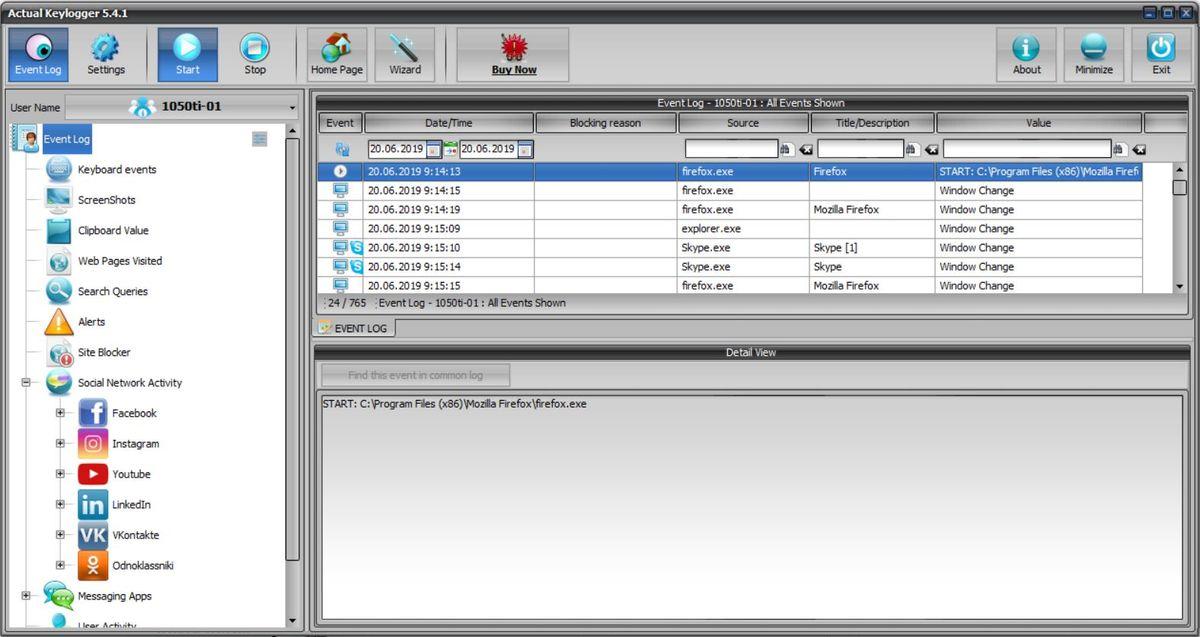Click the Minimize toolbar button
The image size is (1200, 637).
click(1094, 55)
